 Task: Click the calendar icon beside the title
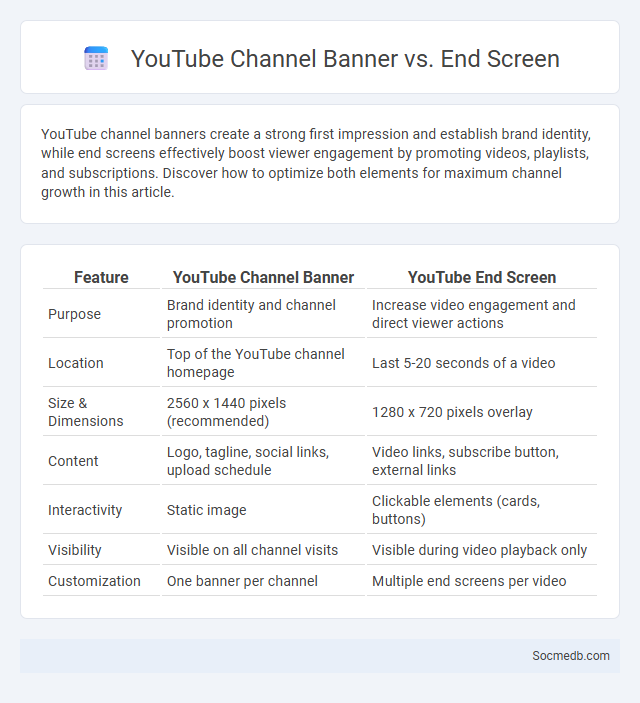(x=96, y=58)
